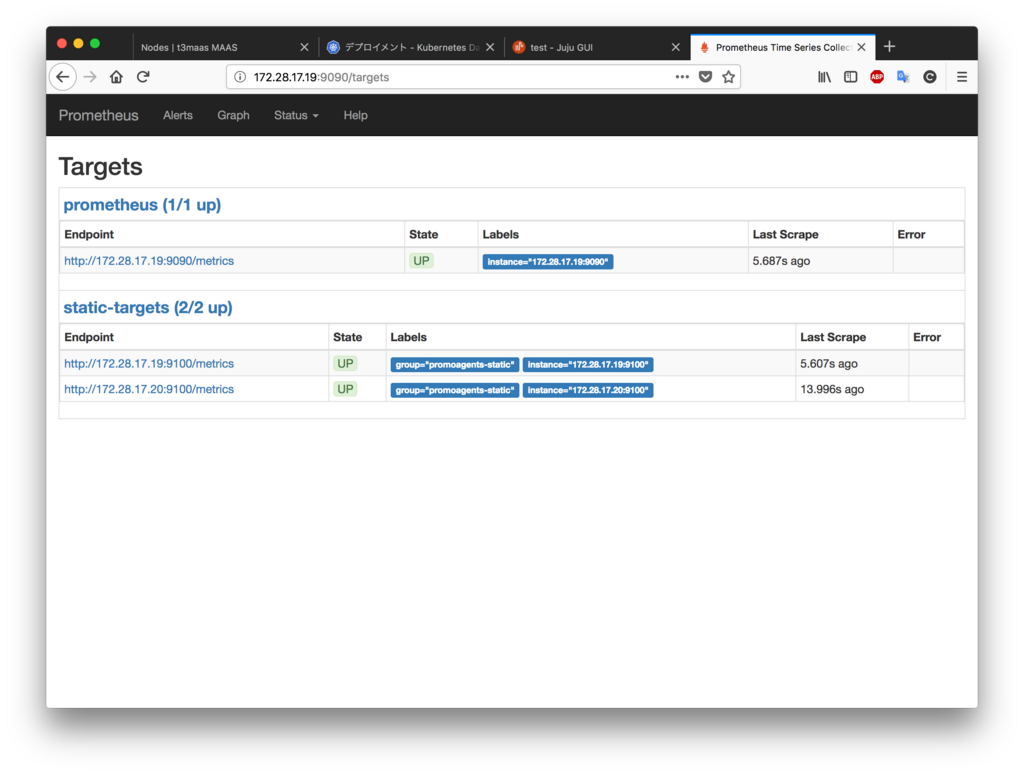The image size is (1024, 774).
Task: Open the Graph page
Action: [x=233, y=116]
